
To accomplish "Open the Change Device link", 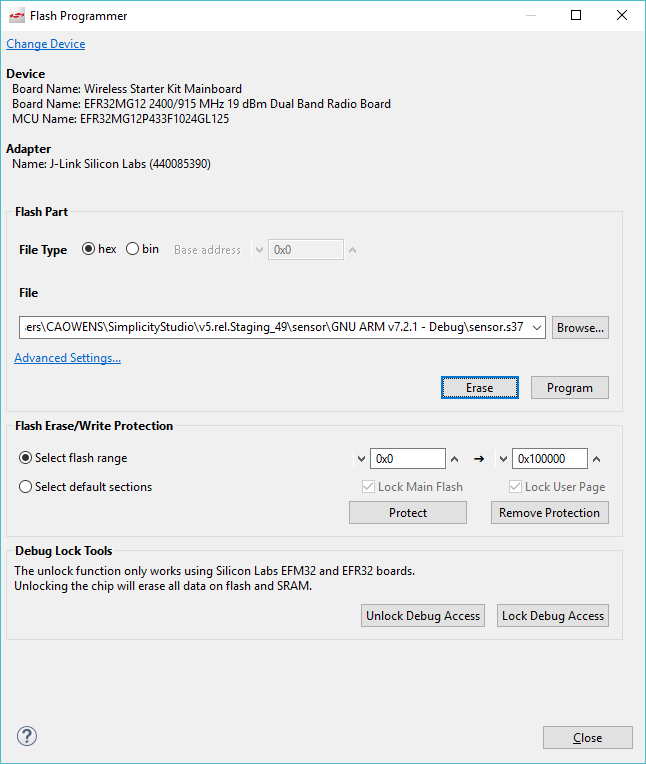I will pyautogui.click(x=46, y=44).
